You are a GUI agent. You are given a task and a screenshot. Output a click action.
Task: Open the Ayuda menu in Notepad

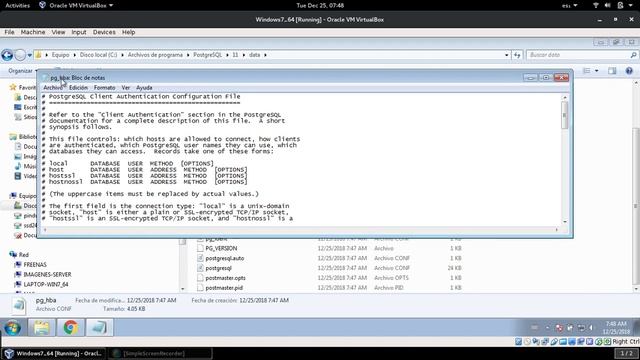pyautogui.click(x=144, y=88)
